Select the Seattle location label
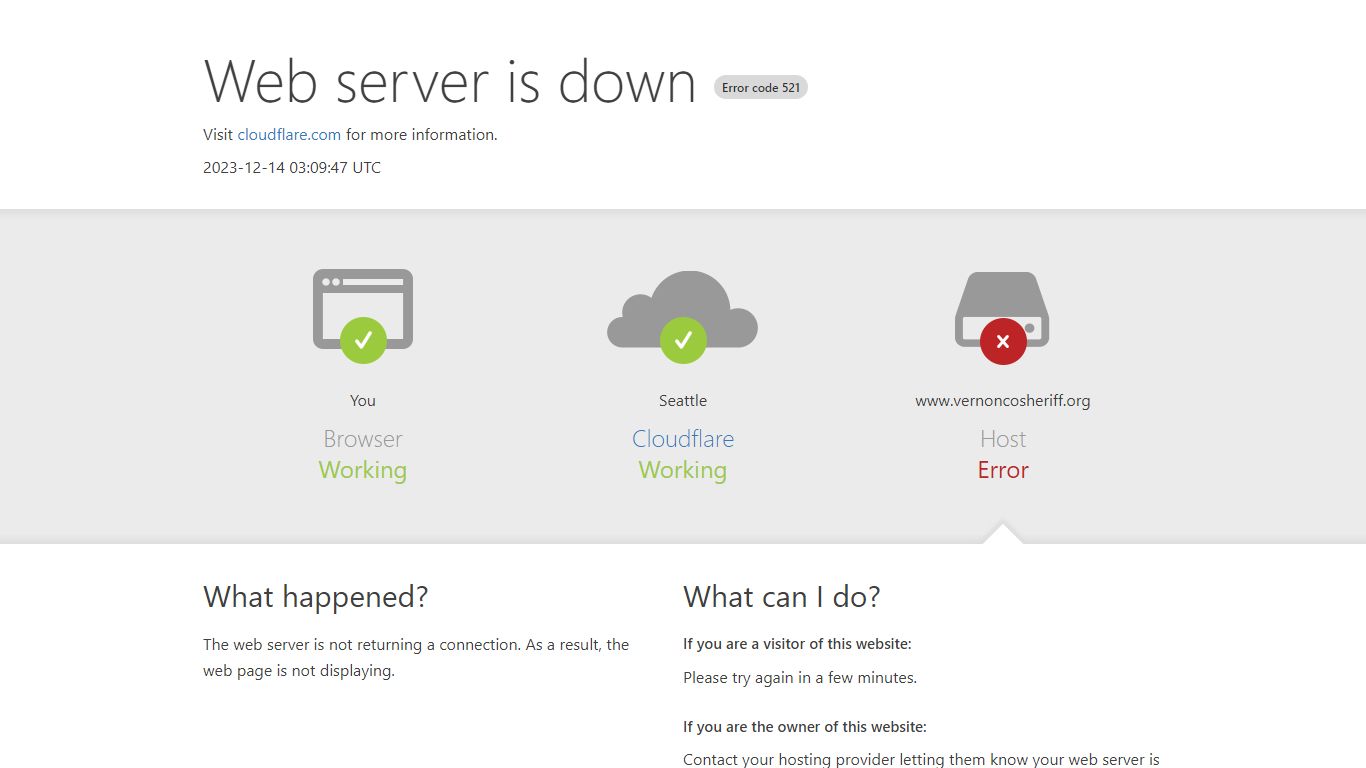The height and width of the screenshot is (768, 1366). pyautogui.click(x=683, y=401)
